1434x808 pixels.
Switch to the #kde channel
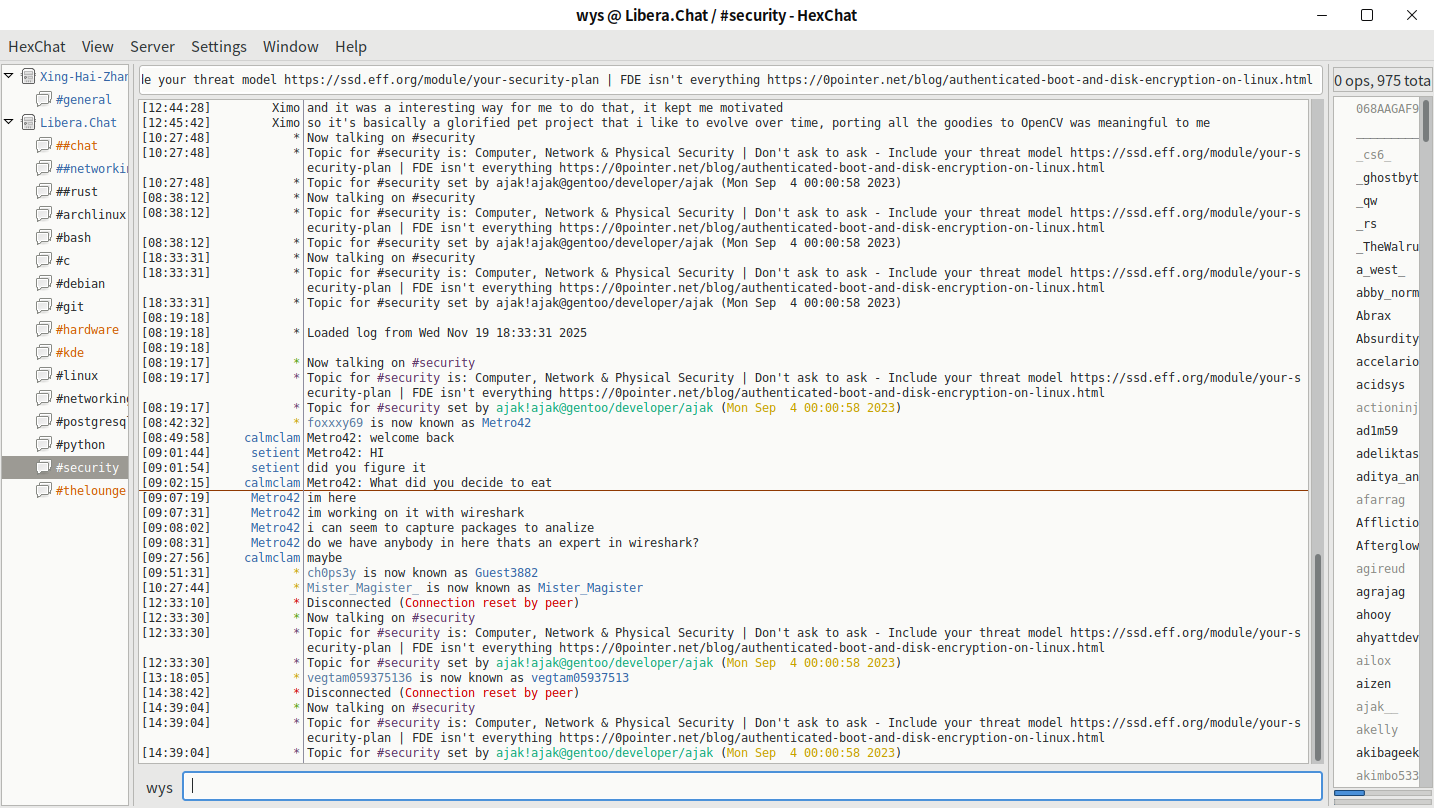[70, 353]
